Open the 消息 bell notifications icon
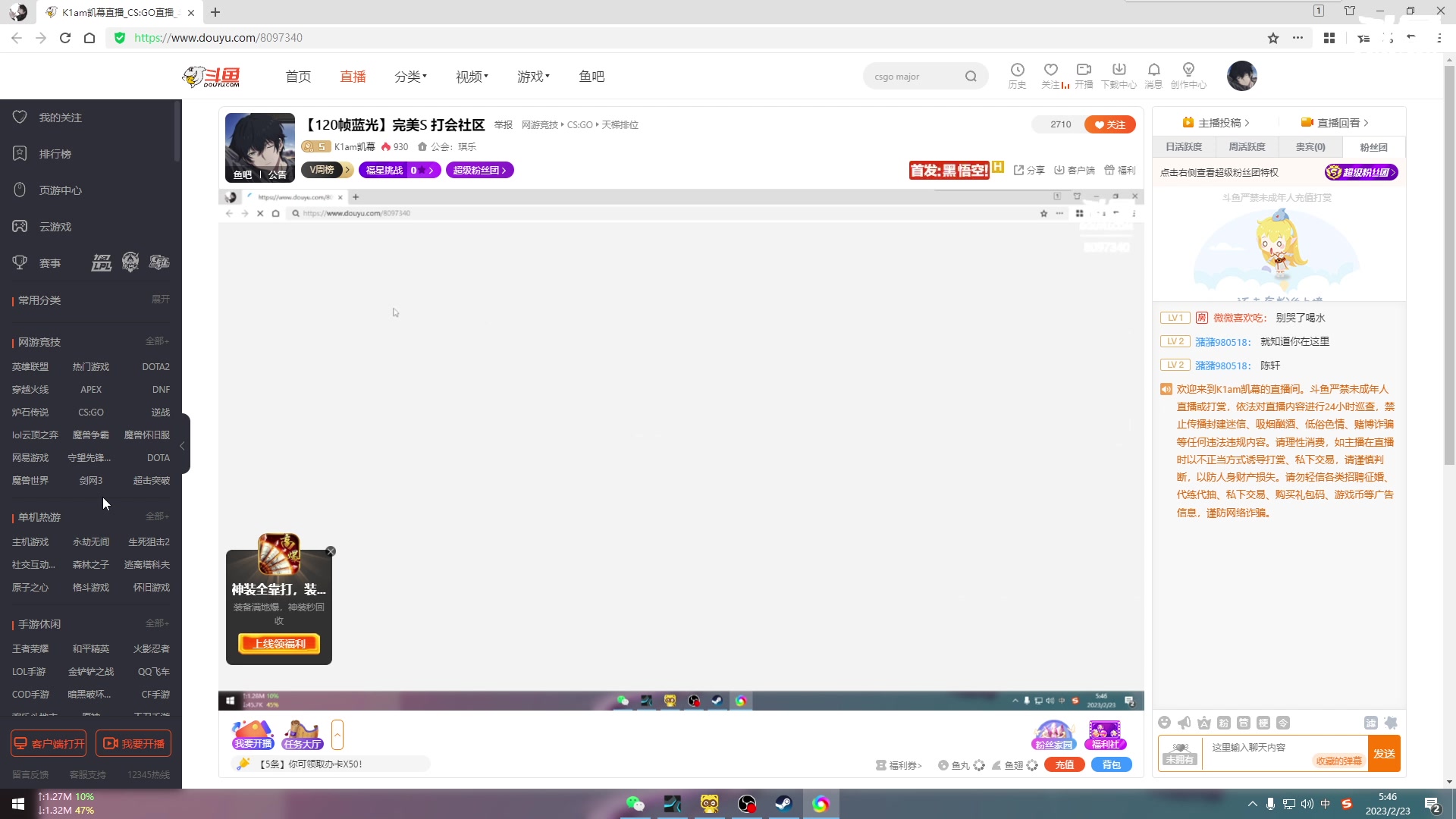Viewport: 1456px width, 819px height. (x=1153, y=76)
